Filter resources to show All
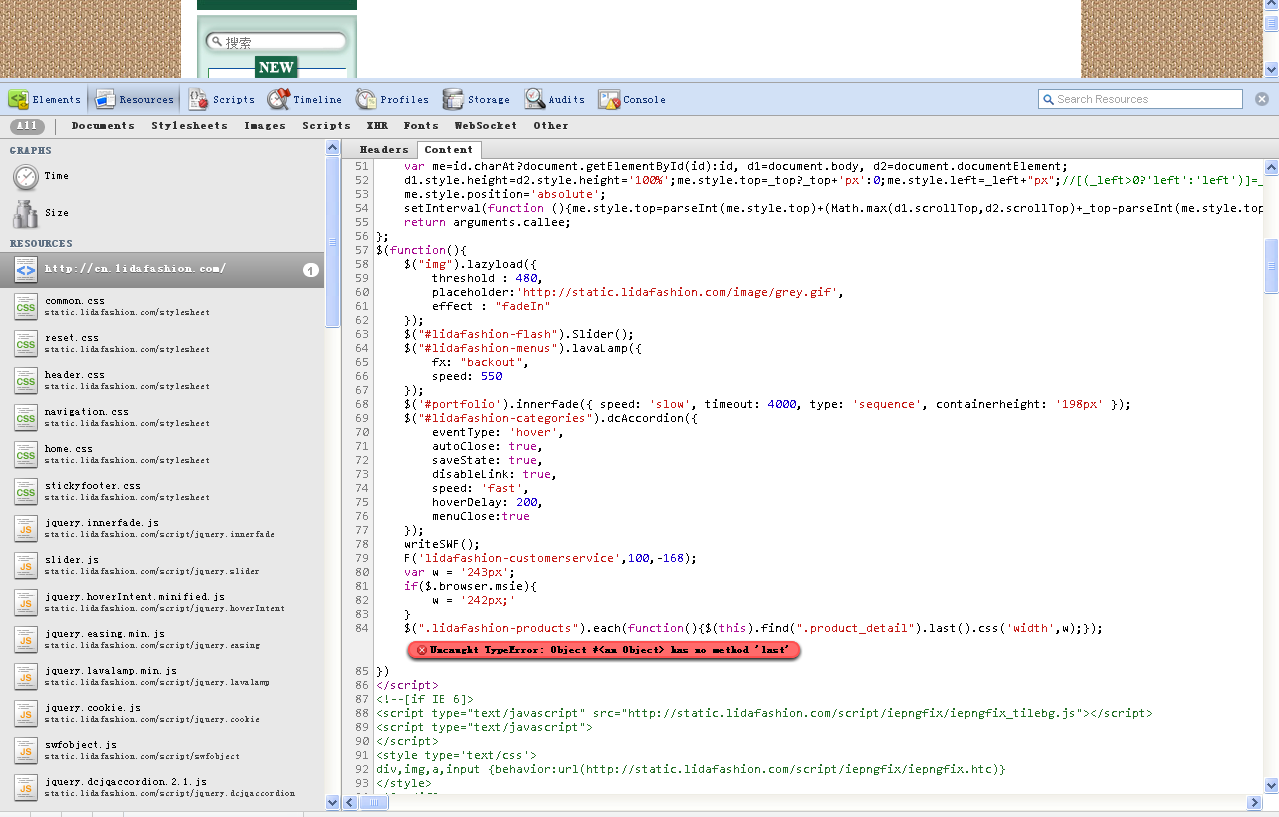 [x=27, y=126]
